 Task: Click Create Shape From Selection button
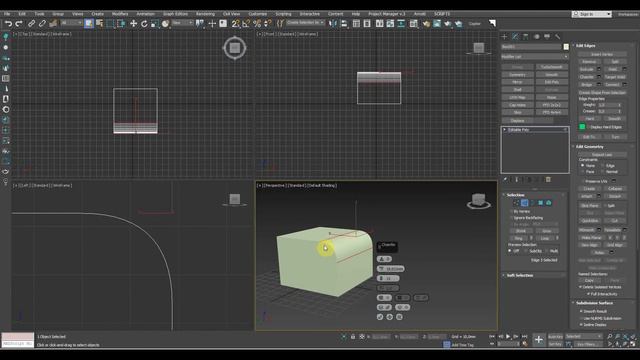pos(602,93)
